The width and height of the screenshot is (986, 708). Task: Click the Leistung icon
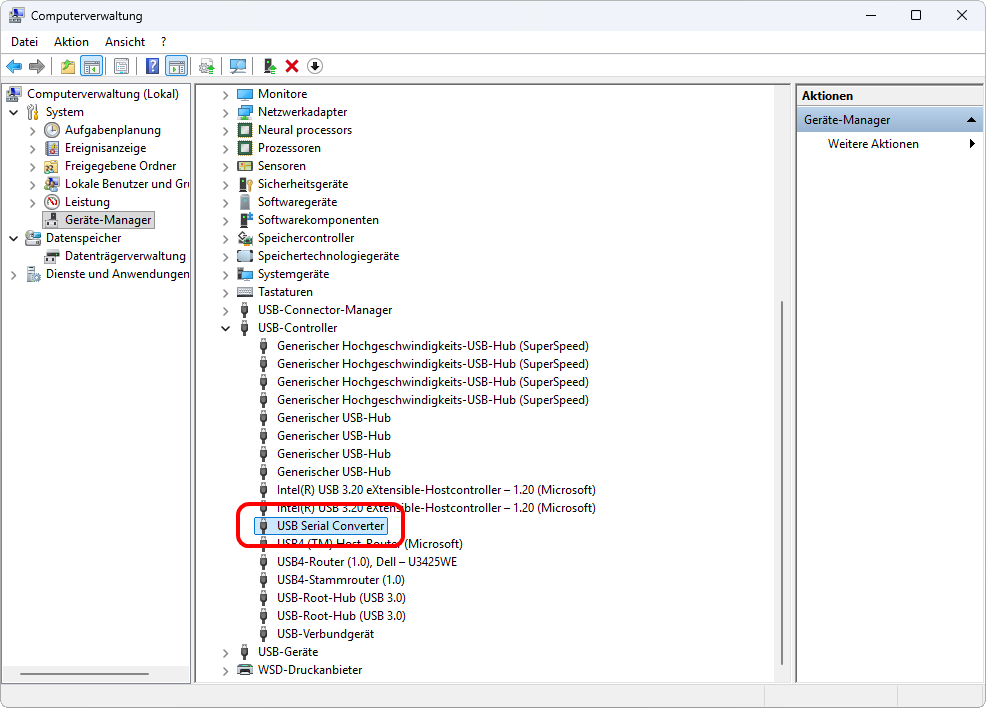pyautogui.click(x=52, y=202)
